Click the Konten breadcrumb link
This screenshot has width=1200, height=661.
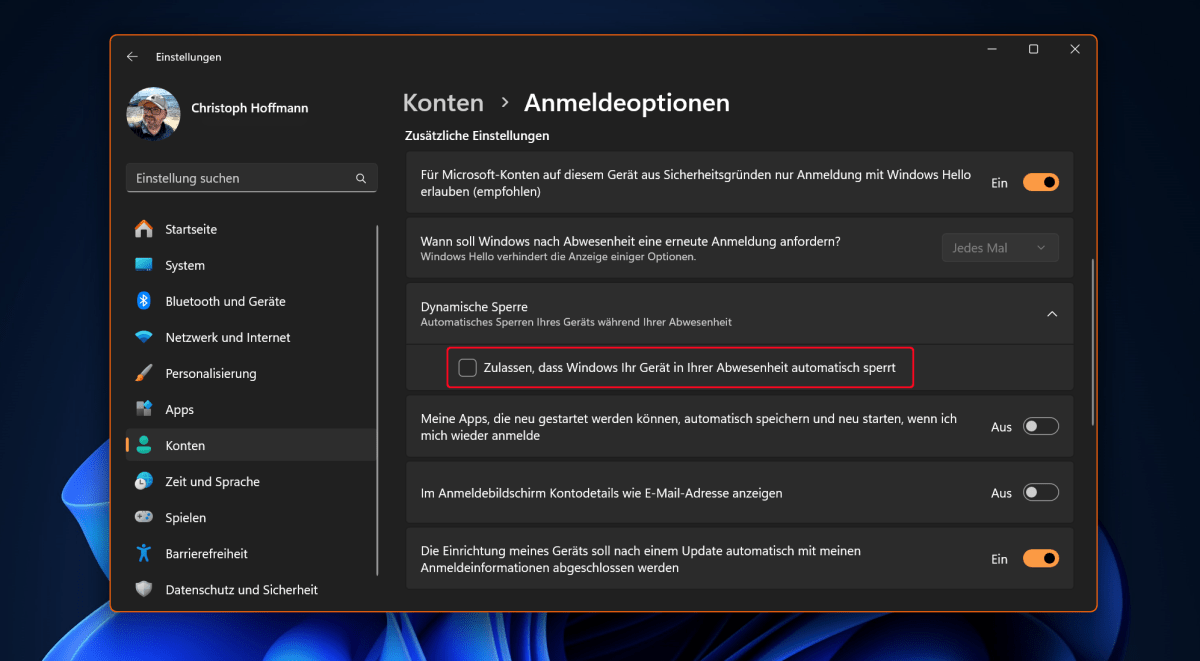(x=443, y=102)
